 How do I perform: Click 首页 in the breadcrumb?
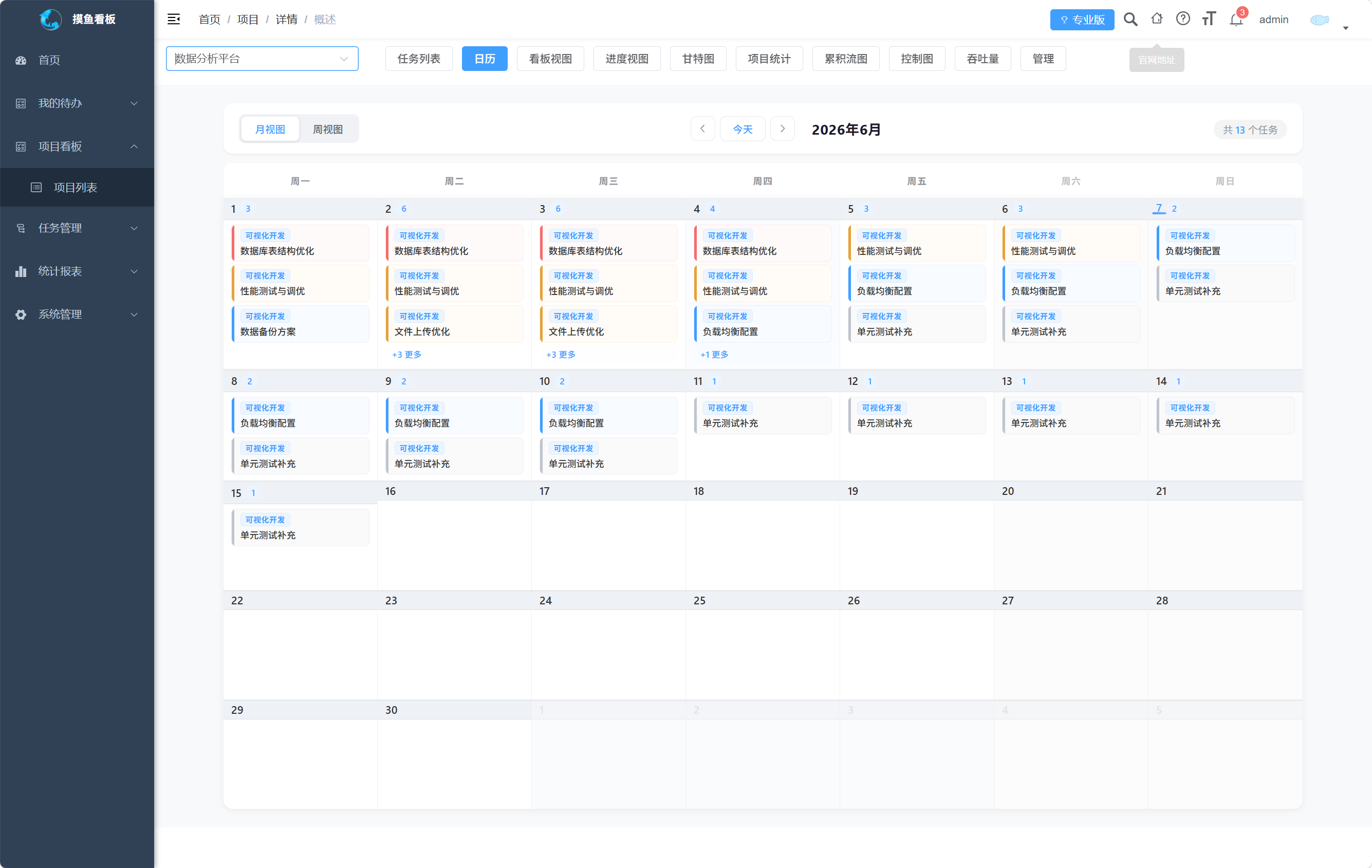(209, 20)
